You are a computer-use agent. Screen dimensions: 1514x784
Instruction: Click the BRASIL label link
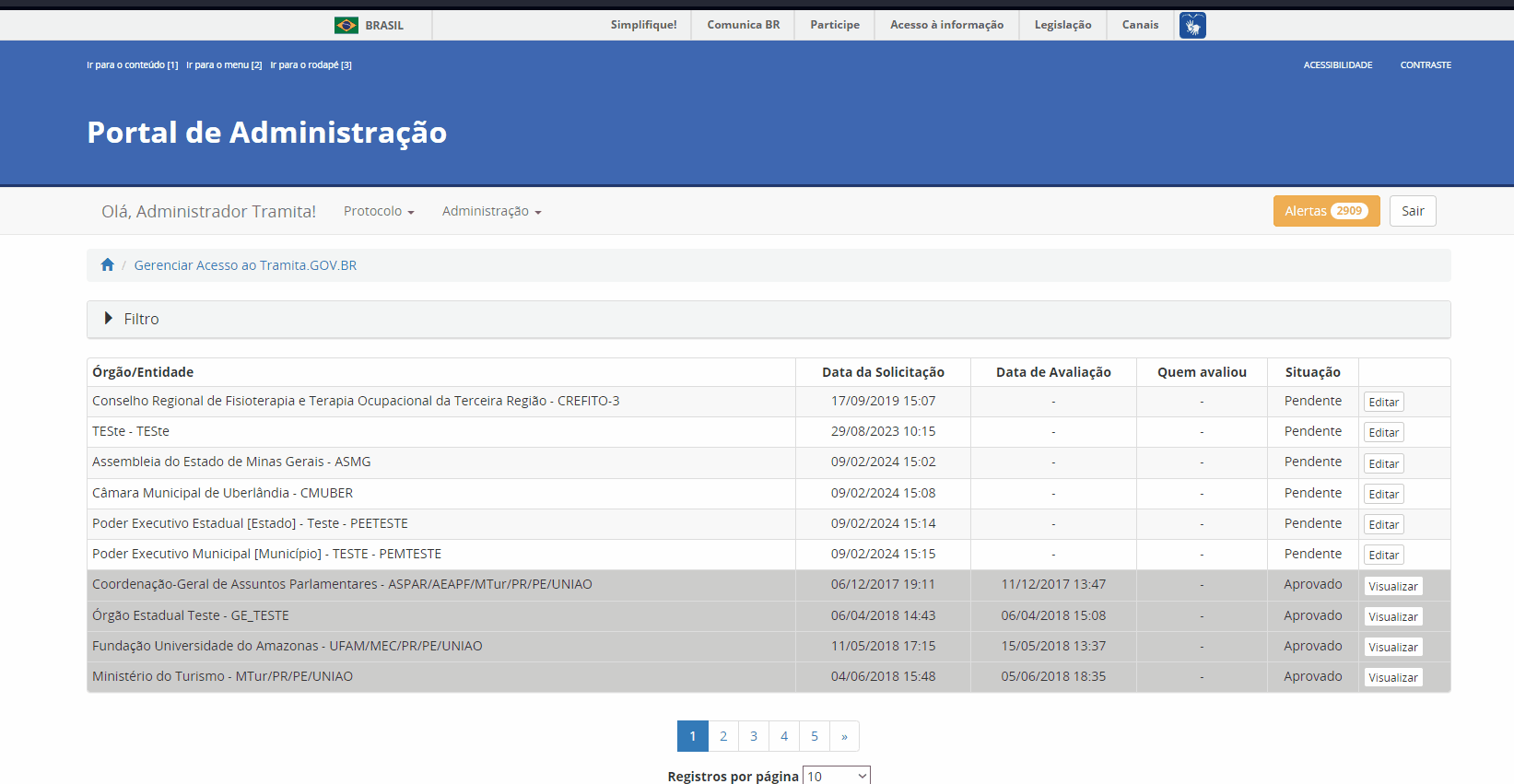pyautogui.click(x=384, y=25)
